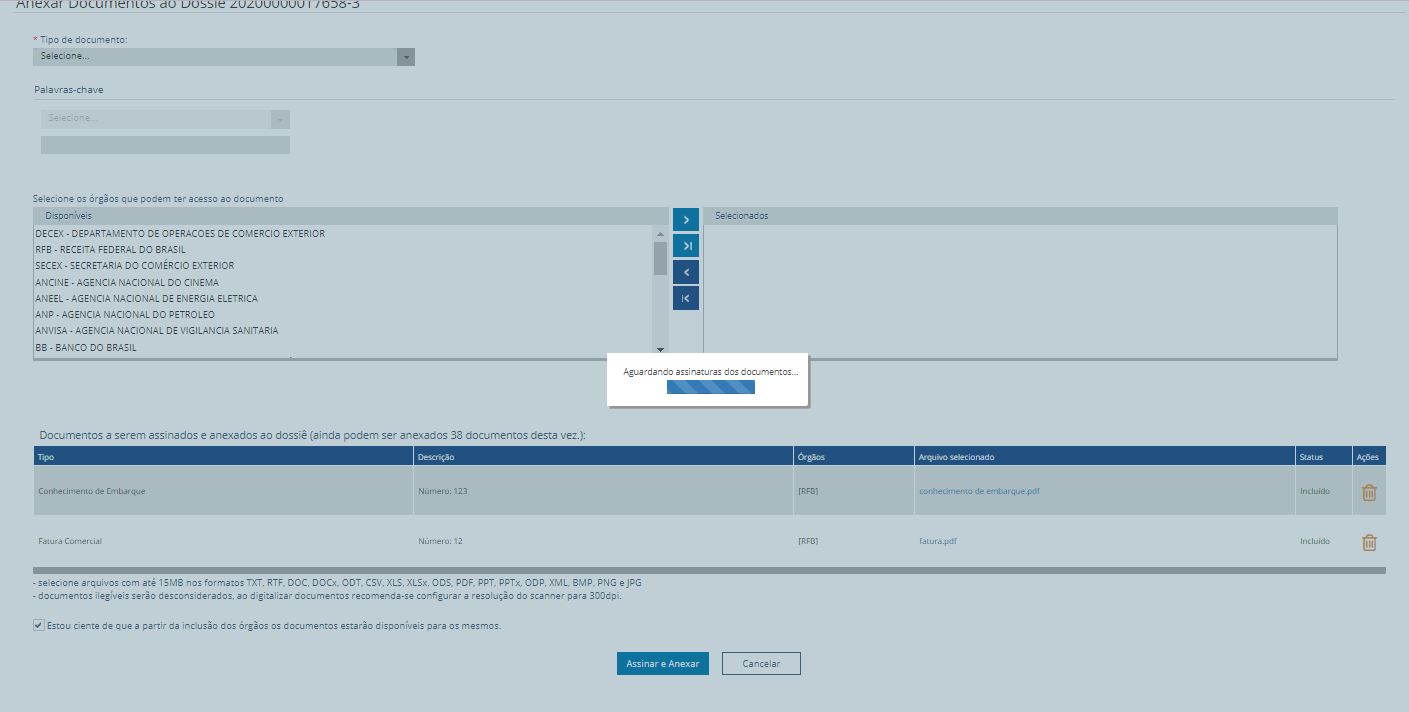This screenshot has height=712, width=1409.
Task: Select ANVISA in the available list
Action: [x=156, y=331]
